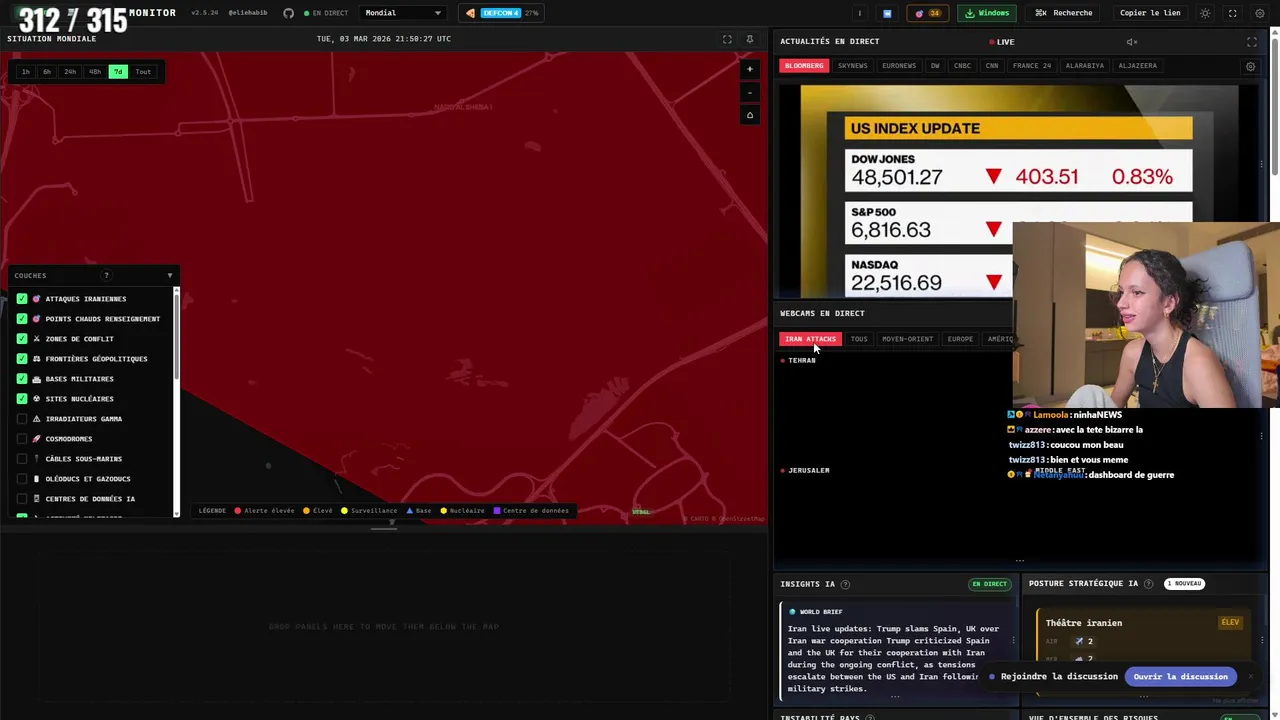Collapse the Couches layers panel
Image resolution: width=1280 pixels, height=720 pixels.
click(169, 275)
